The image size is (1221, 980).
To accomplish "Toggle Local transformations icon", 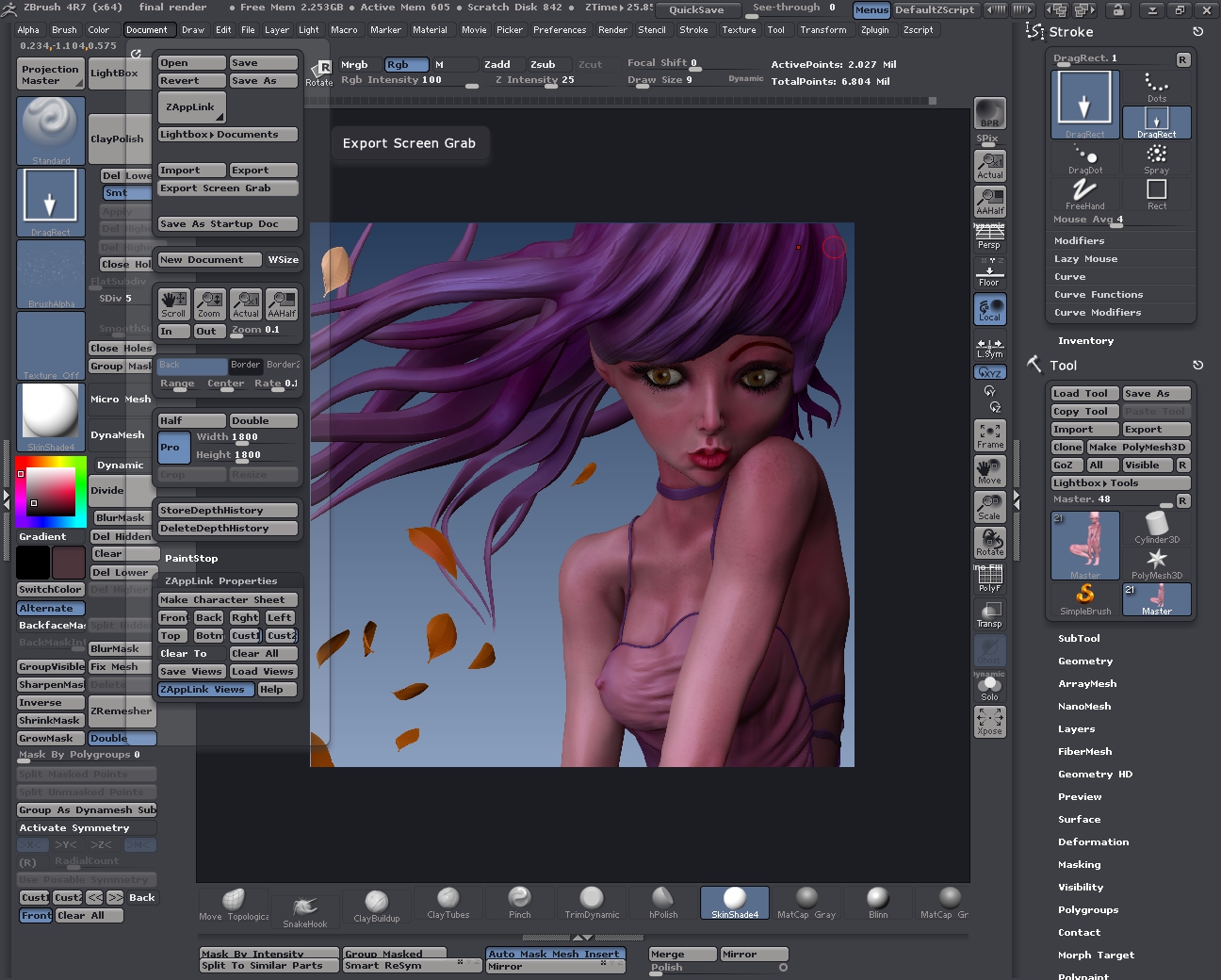I will [989, 309].
